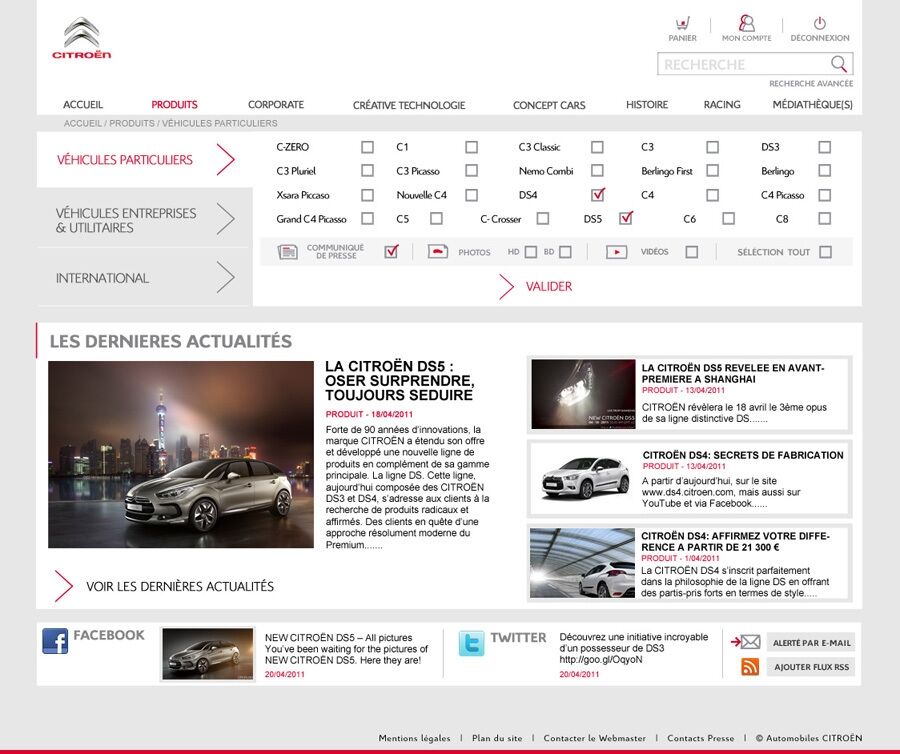Check the Sélection Tout checkbox
Viewport: 900px width, 754px height.
[825, 252]
